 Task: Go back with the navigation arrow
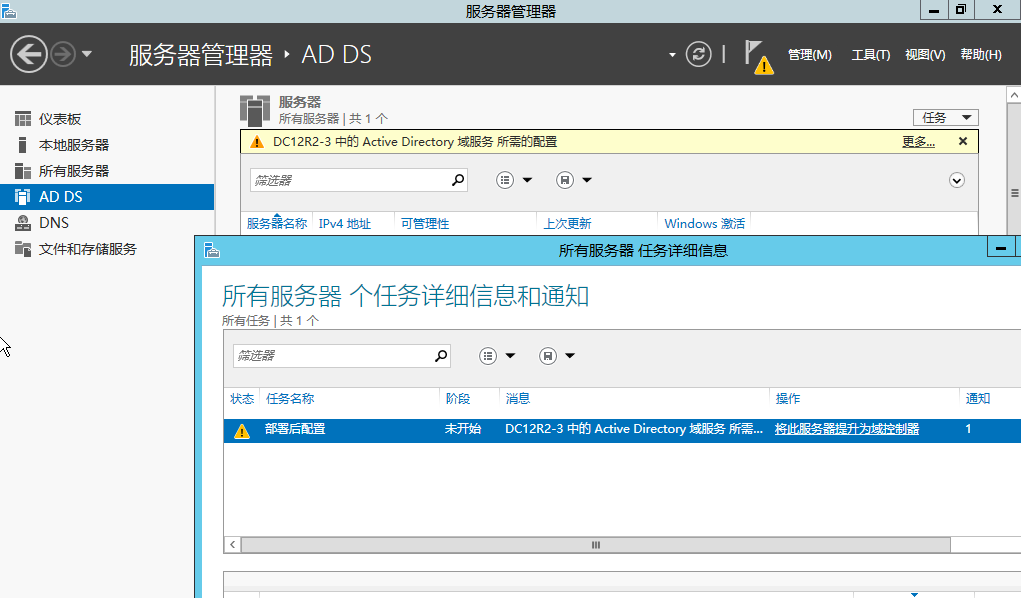29,54
